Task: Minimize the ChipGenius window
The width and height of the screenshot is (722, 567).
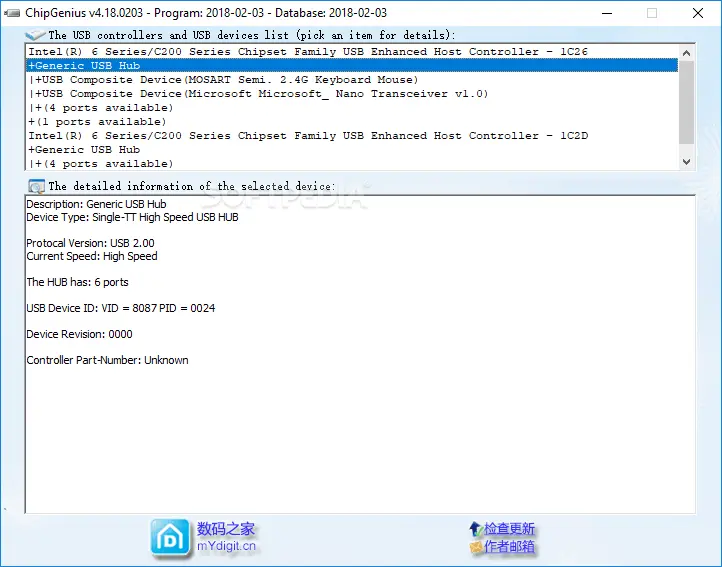Action: (x=605, y=13)
